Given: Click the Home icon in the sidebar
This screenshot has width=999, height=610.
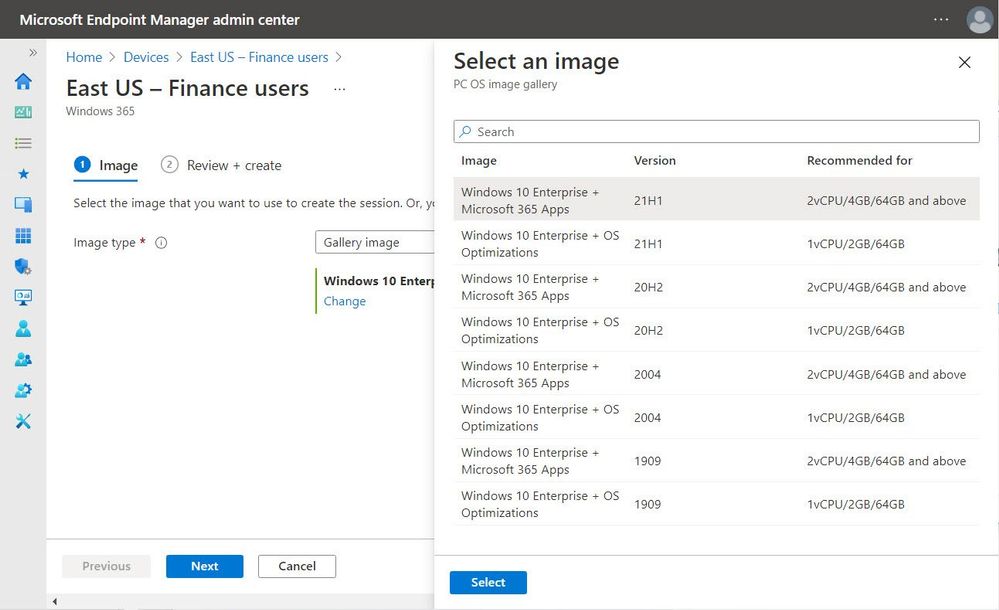Looking at the screenshot, I should [23, 82].
